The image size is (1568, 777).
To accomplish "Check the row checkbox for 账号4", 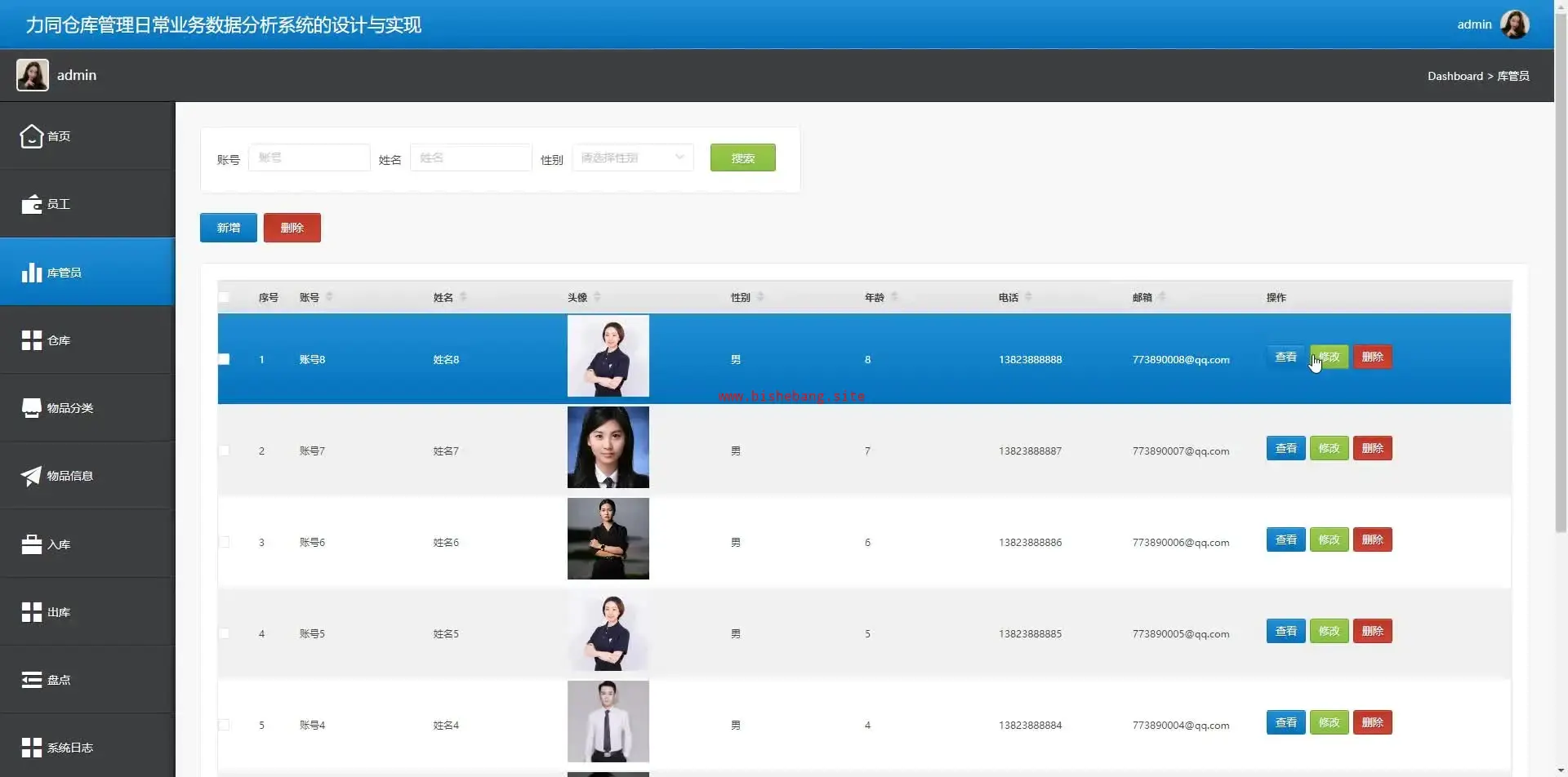I will (224, 725).
